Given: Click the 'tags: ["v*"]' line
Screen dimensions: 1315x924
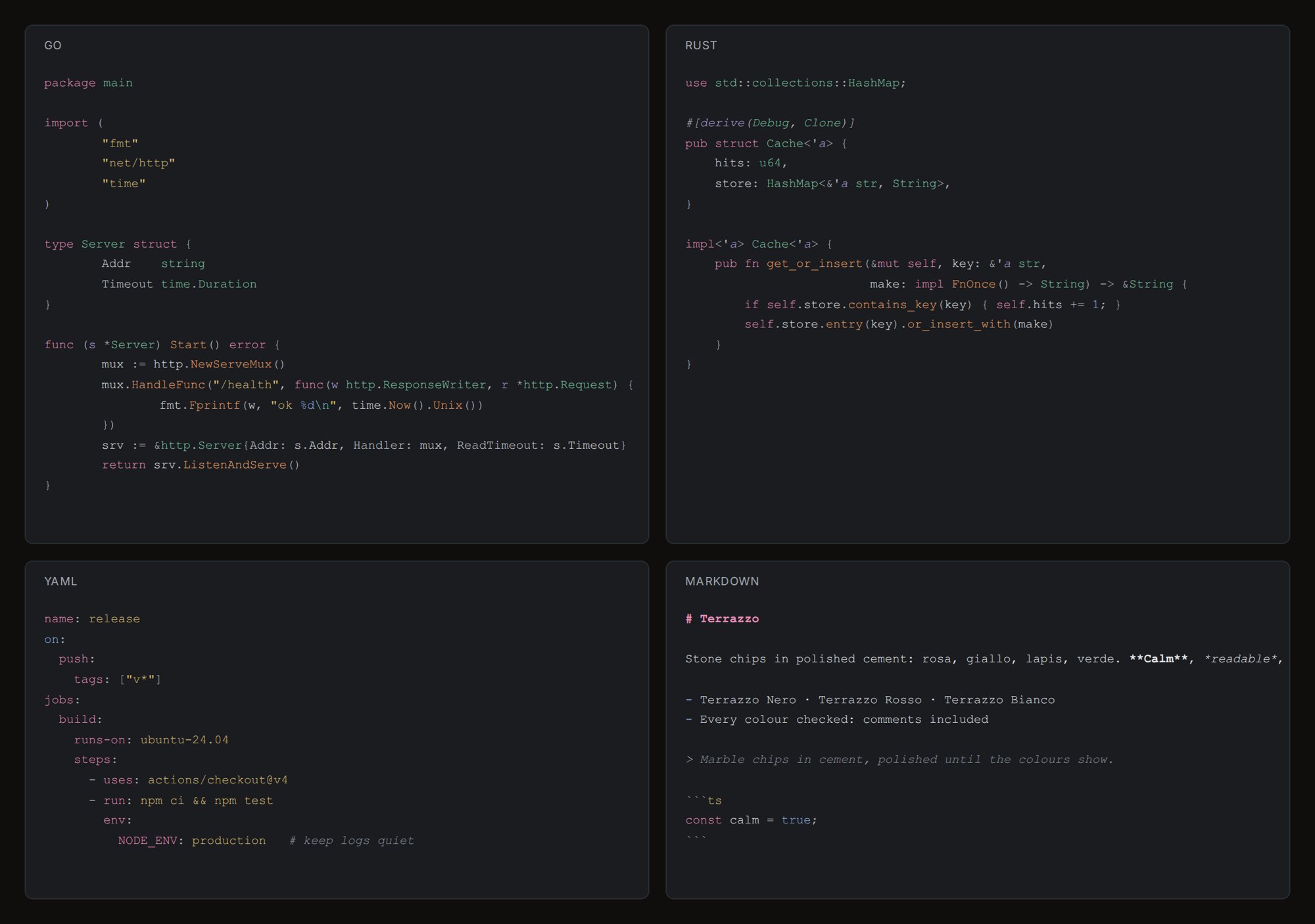Looking at the screenshot, I should tap(118, 679).
